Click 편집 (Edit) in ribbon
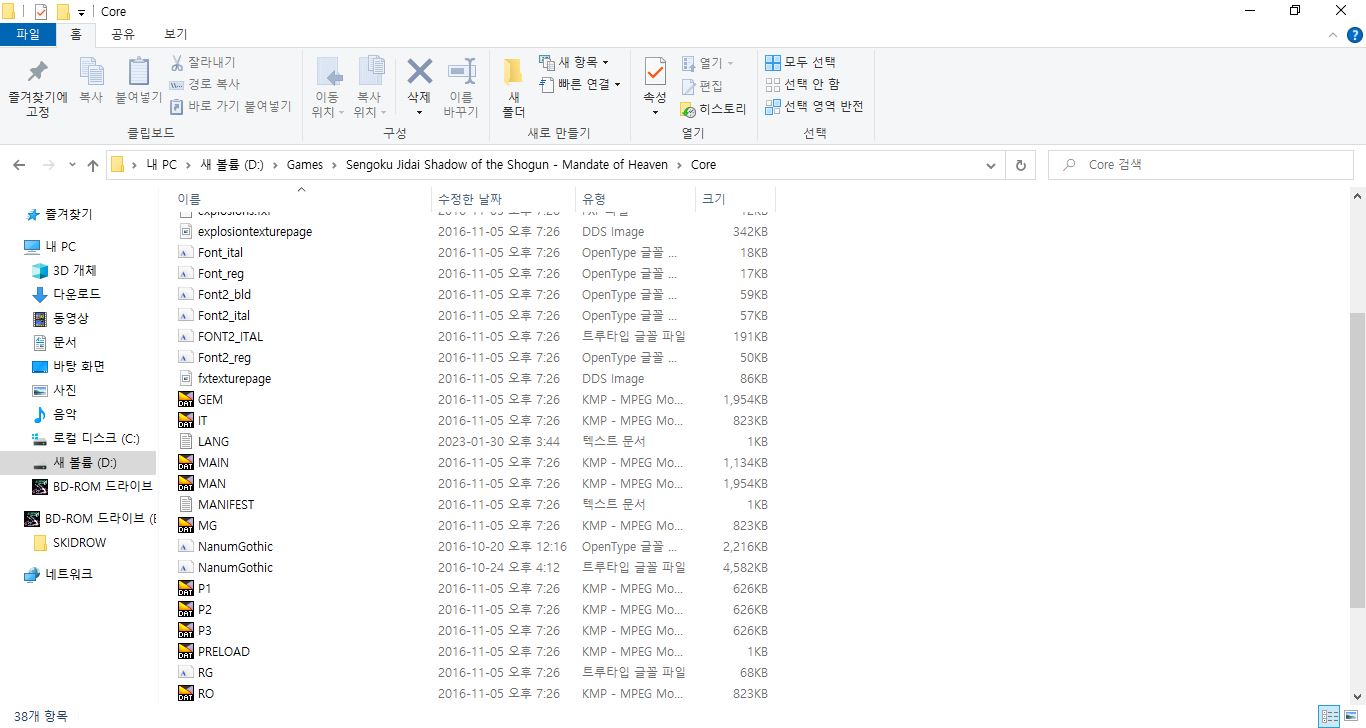This screenshot has height=728, width=1366. [702, 86]
